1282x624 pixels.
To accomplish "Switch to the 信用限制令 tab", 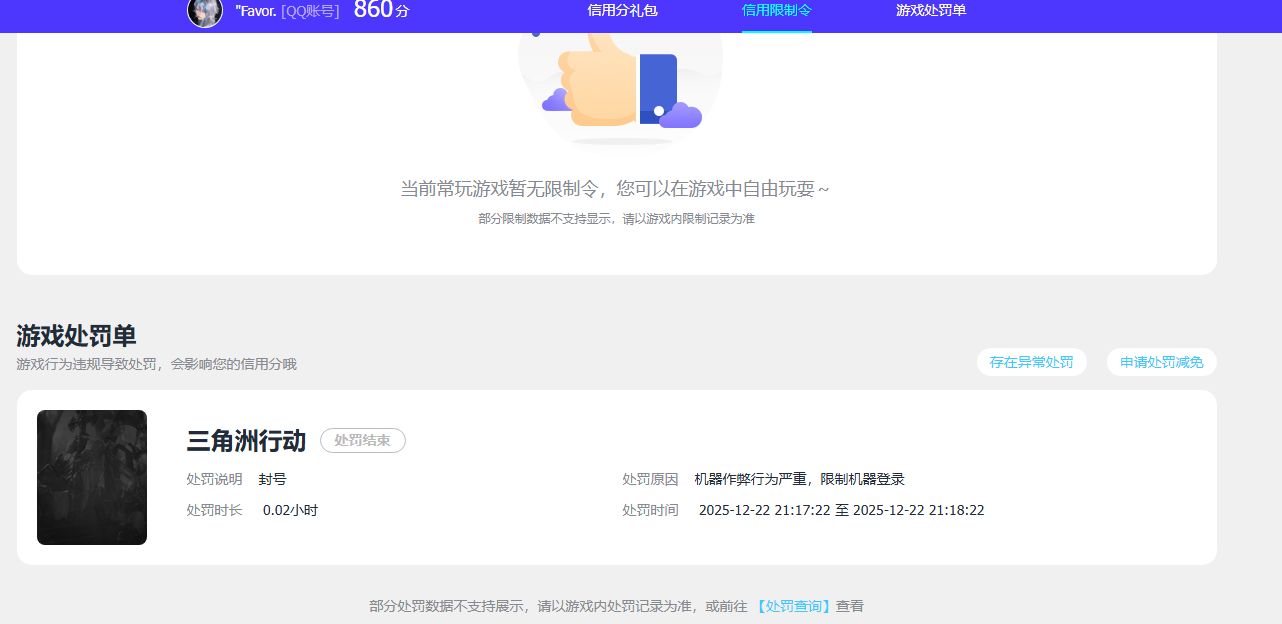I will [776, 11].
